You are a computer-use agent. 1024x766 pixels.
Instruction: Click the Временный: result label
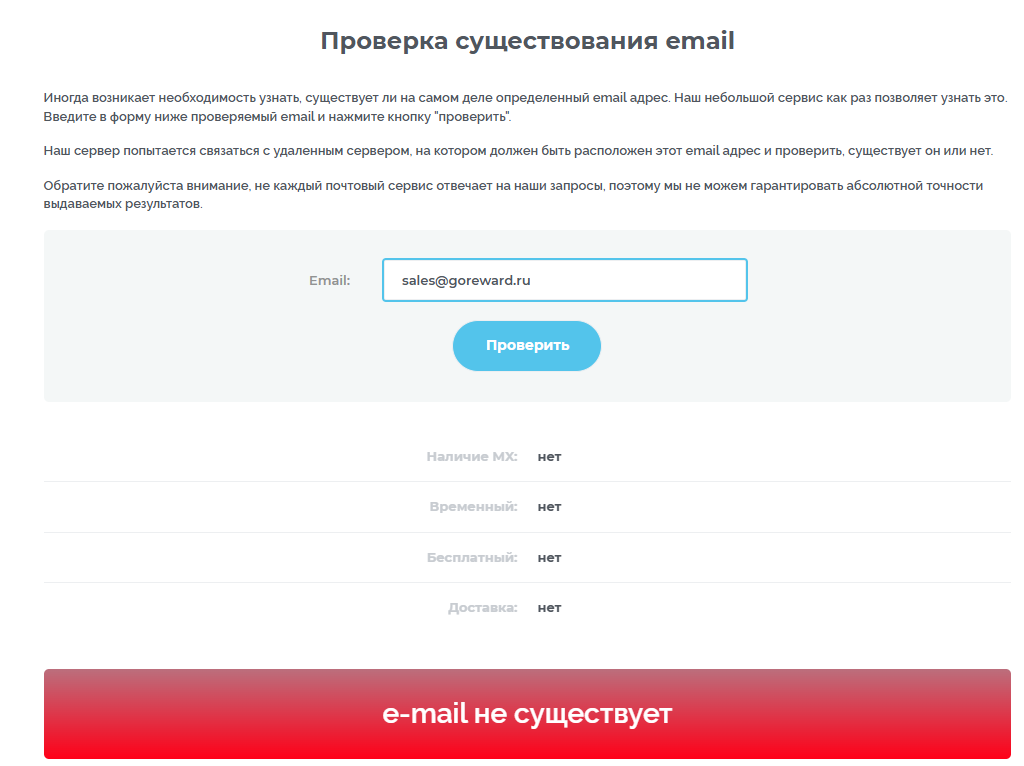473,507
